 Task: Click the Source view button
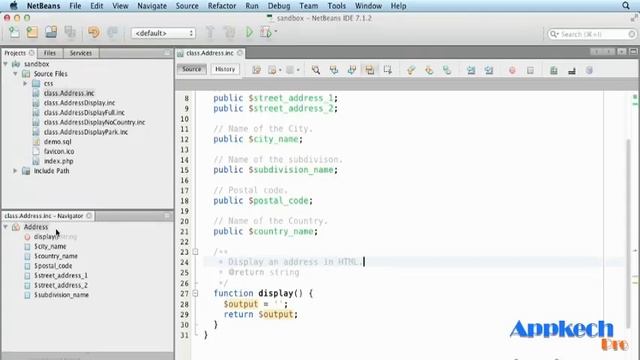pos(192,69)
